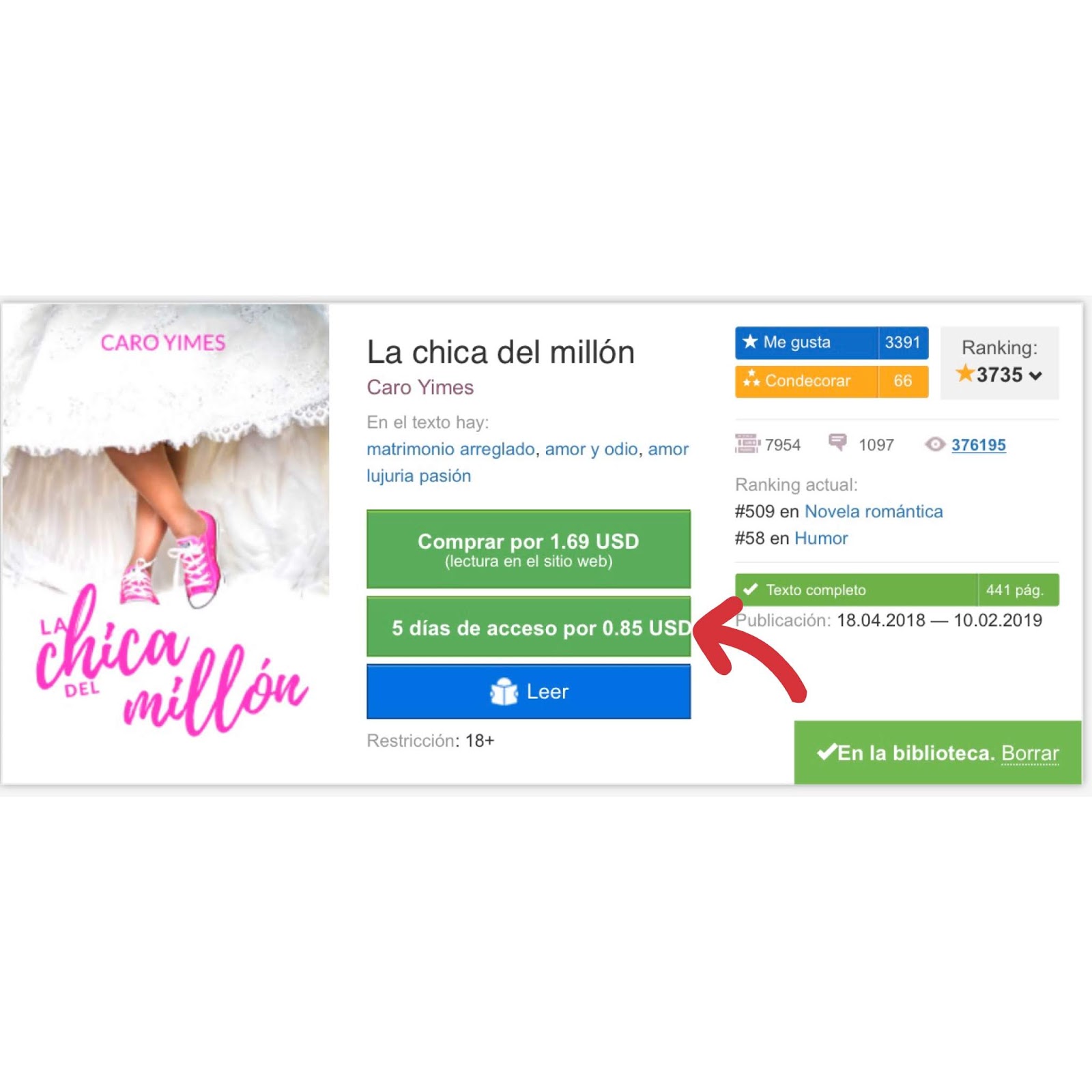Image resolution: width=1092 pixels, height=1092 pixels.
Task: Click the orange ranking star icon
Action: coord(964,373)
